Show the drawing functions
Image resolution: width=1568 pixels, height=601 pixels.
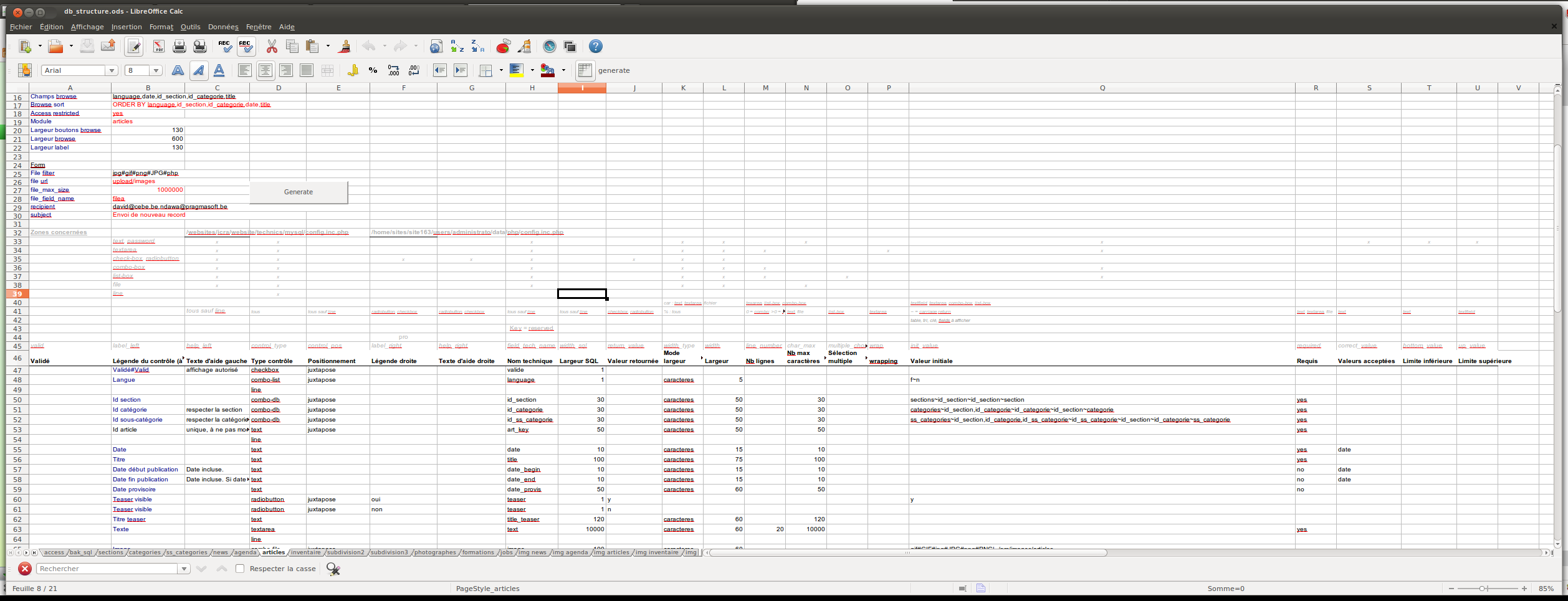[524, 46]
